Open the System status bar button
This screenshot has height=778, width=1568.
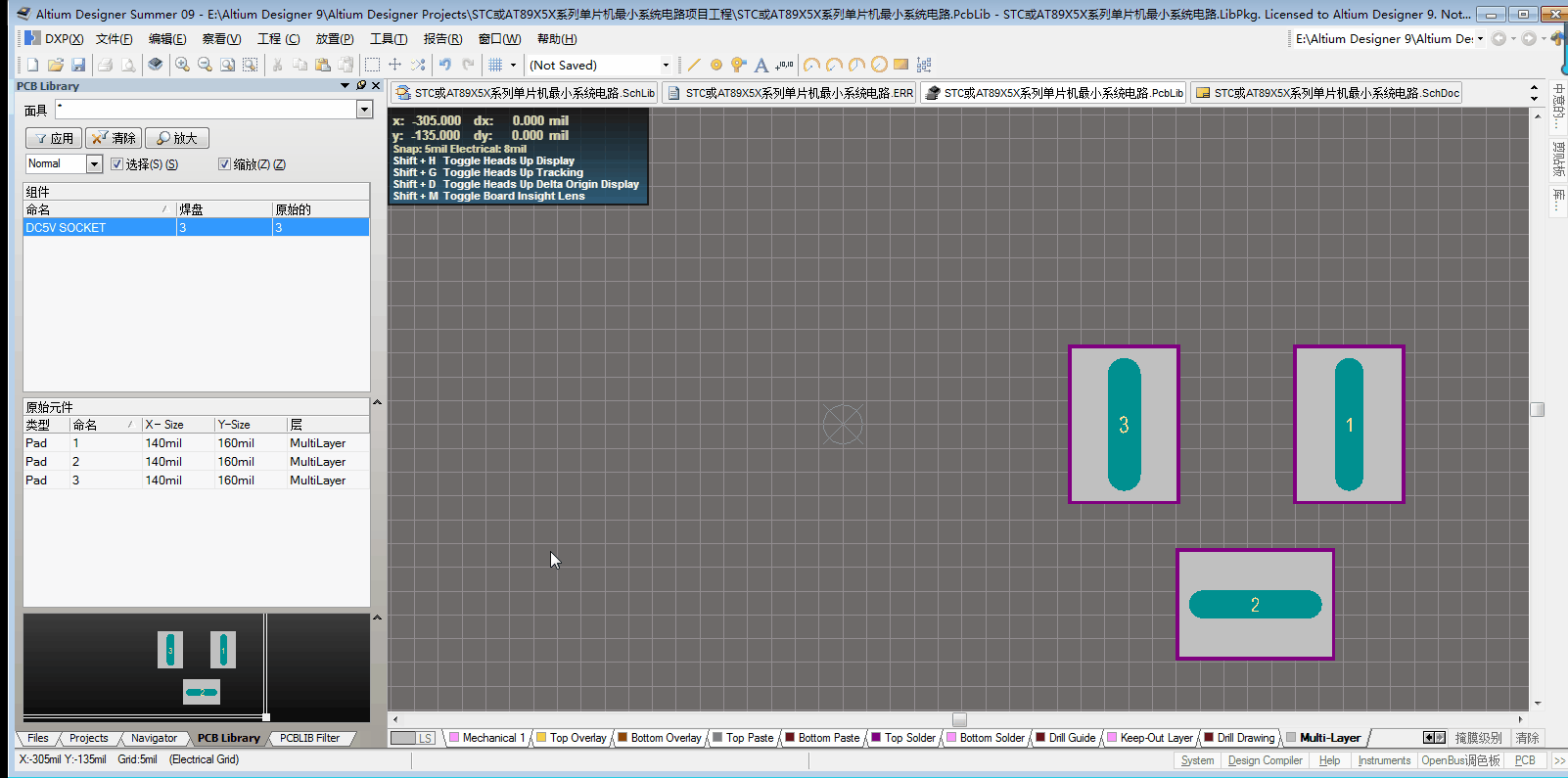[x=1197, y=760]
